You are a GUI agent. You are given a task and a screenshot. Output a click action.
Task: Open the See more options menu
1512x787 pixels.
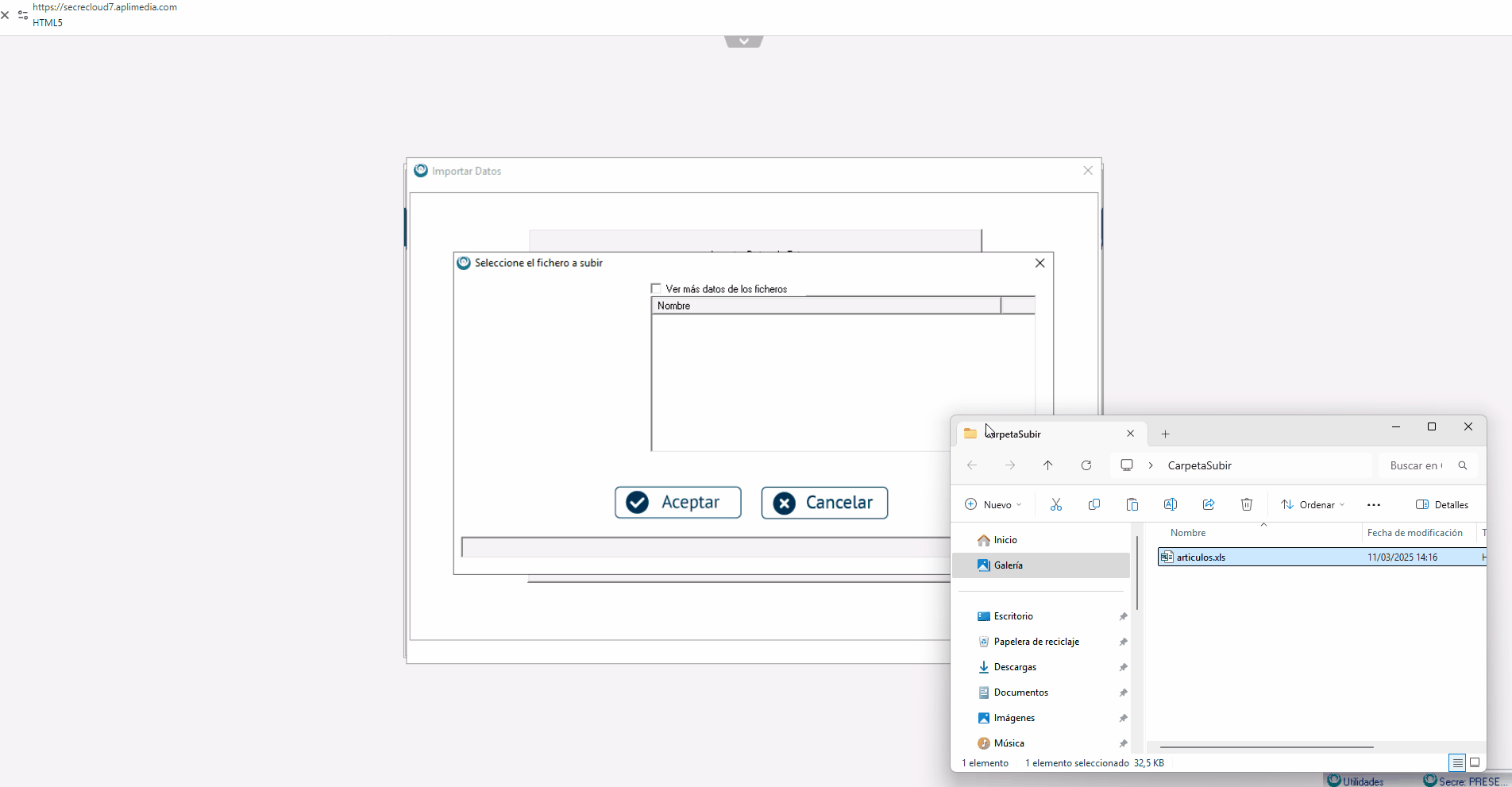click(x=1373, y=505)
